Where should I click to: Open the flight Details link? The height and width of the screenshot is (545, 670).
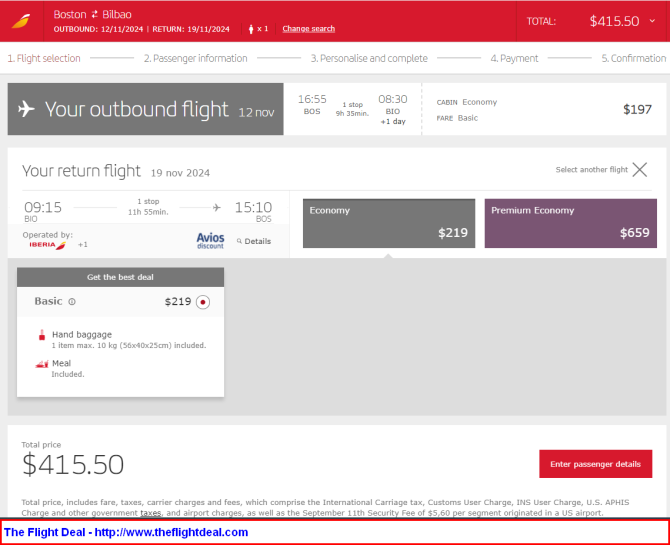[257, 241]
